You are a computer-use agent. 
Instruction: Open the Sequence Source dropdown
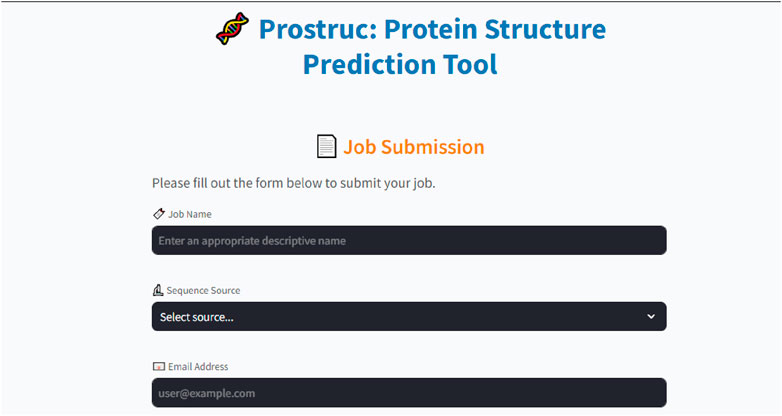coord(409,316)
